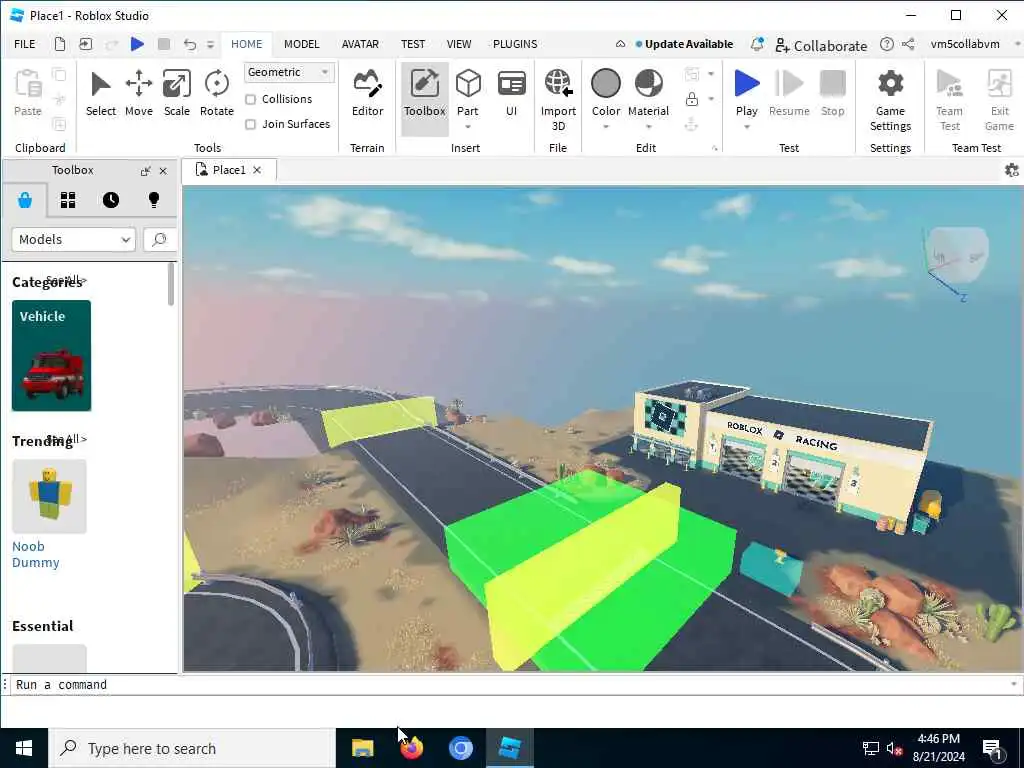Open the FILE menu
This screenshot has height=768, width=1024.
(x=25, y=44)
